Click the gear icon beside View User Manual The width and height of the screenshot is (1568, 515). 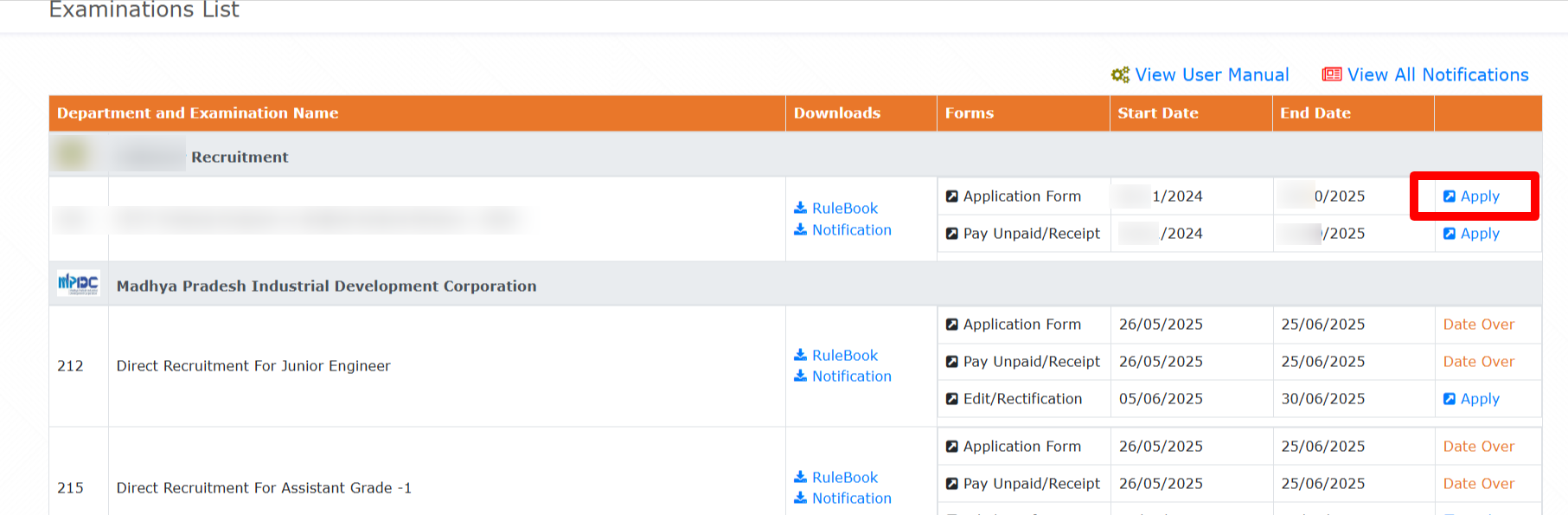(1120, 75)
